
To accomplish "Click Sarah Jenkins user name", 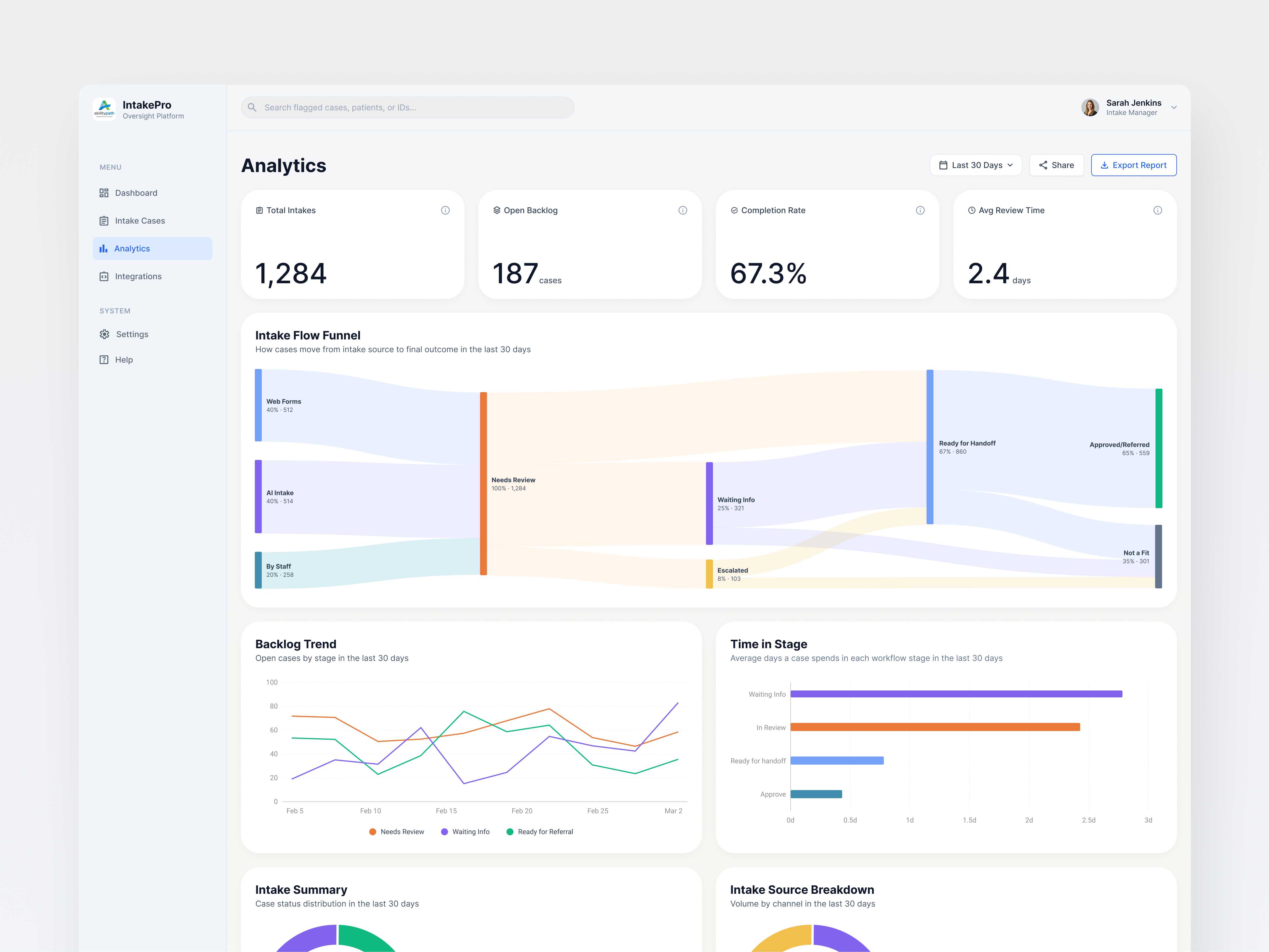I will [1133, 103].
